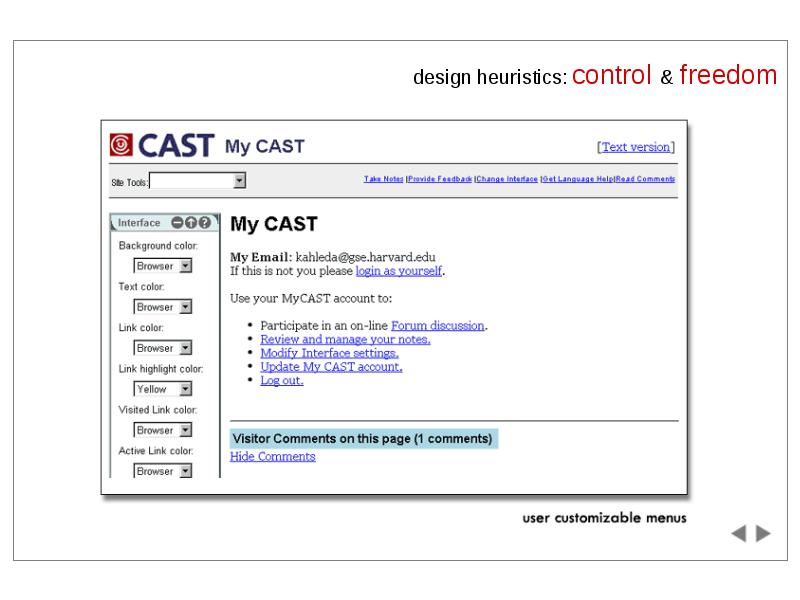Click Provide Feedback link

click(440, 179)
